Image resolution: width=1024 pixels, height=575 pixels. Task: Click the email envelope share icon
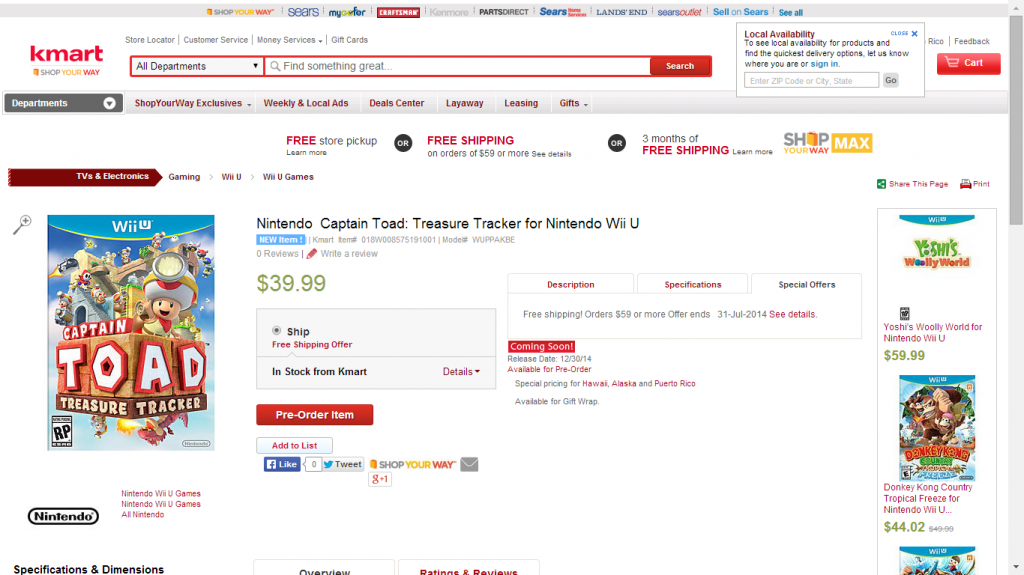click(469, 464)
